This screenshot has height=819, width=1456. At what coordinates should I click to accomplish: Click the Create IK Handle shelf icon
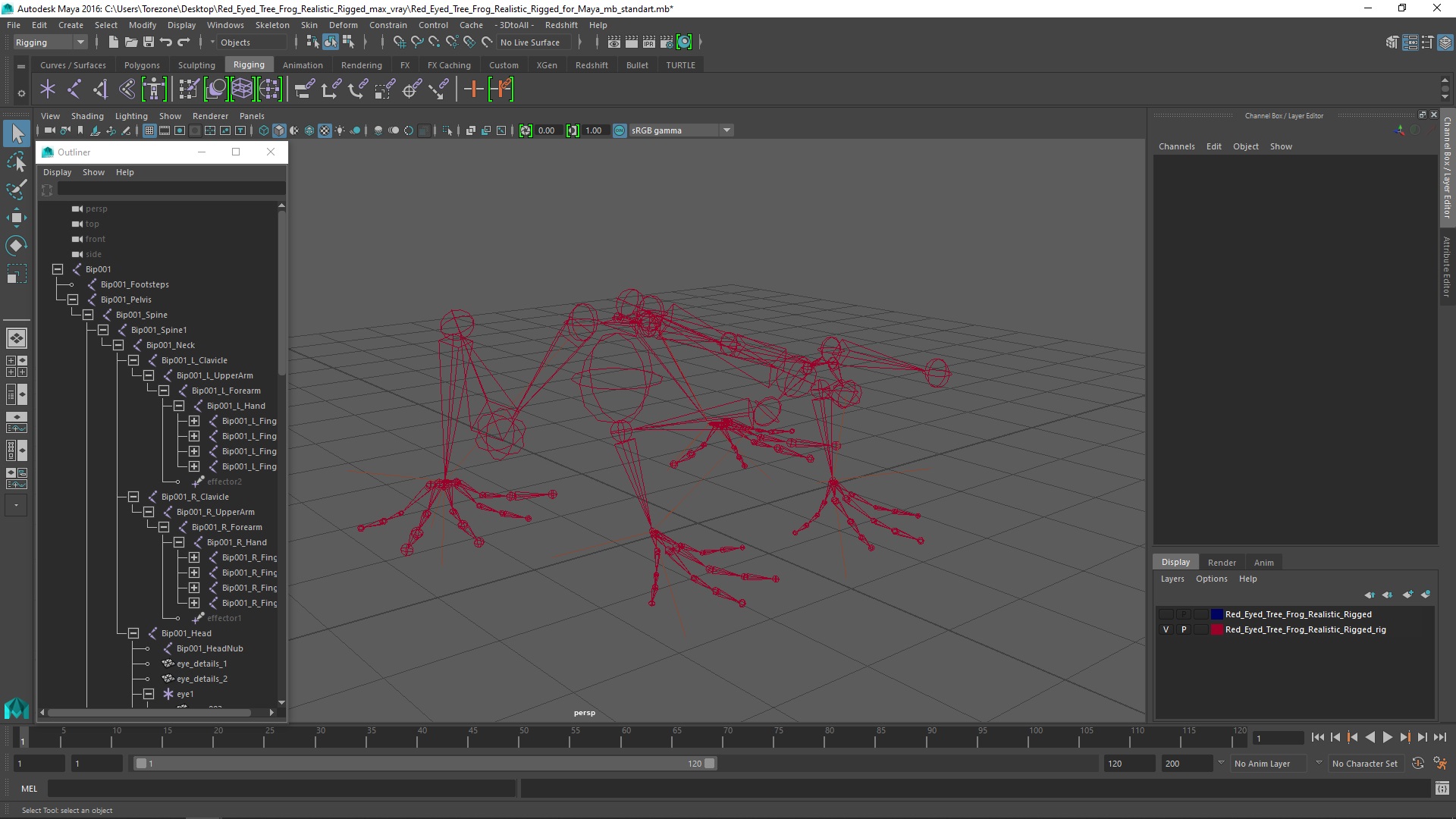[x=101, y=89]
